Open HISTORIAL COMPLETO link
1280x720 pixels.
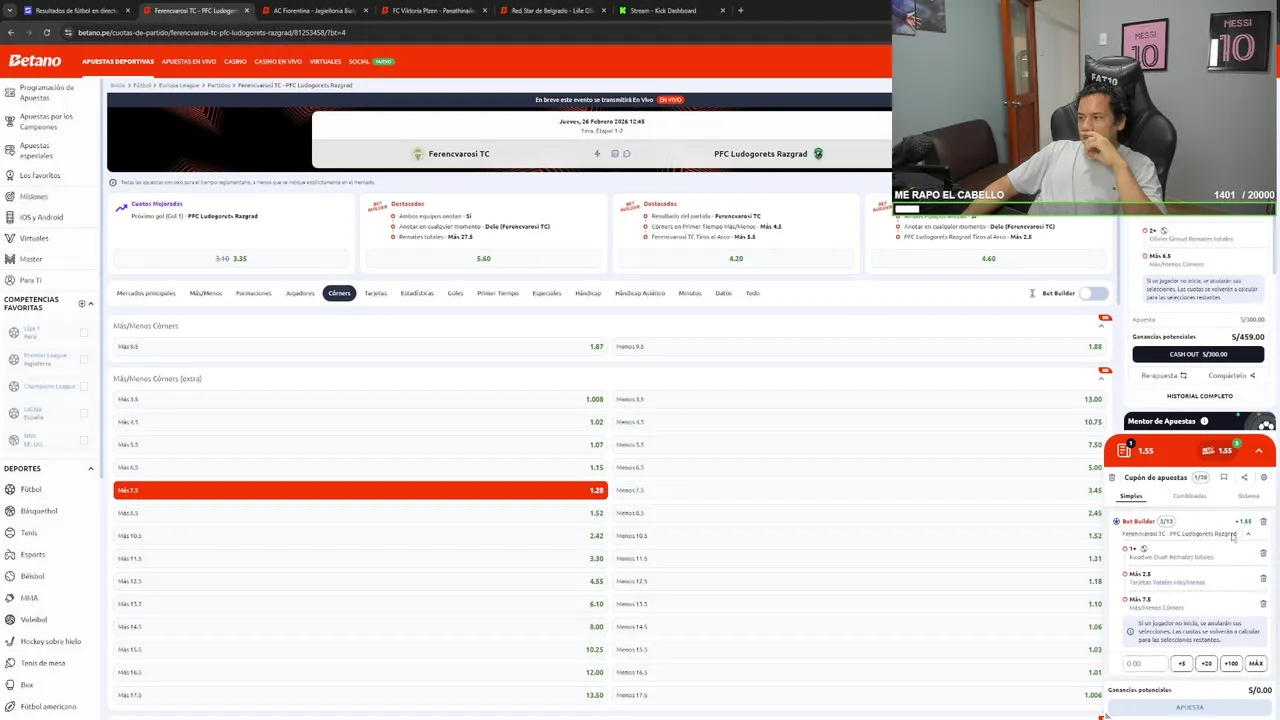pos(1199,396)
